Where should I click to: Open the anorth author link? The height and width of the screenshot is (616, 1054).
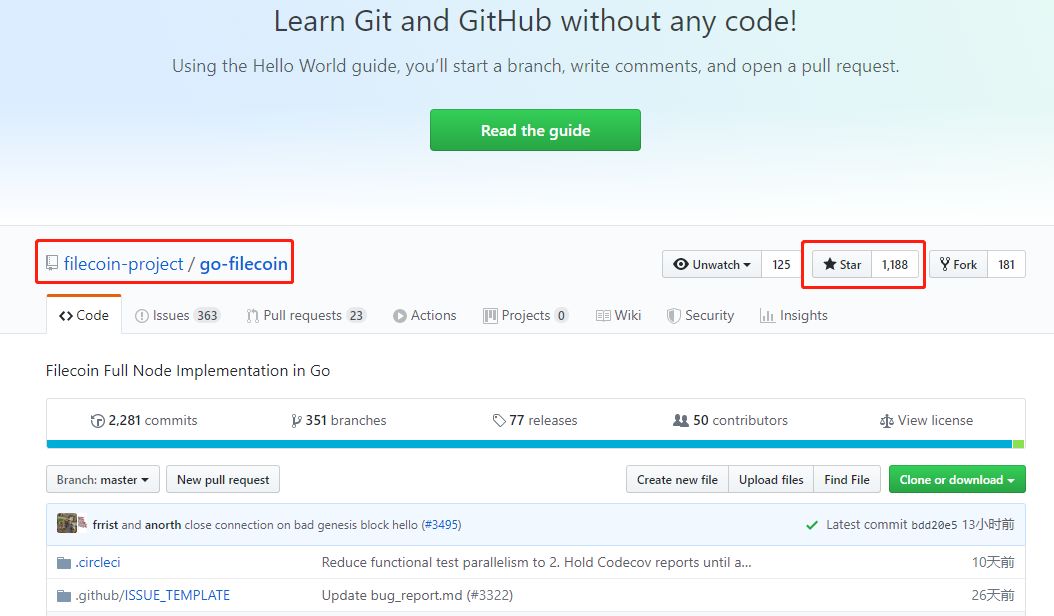click(163, 525)
